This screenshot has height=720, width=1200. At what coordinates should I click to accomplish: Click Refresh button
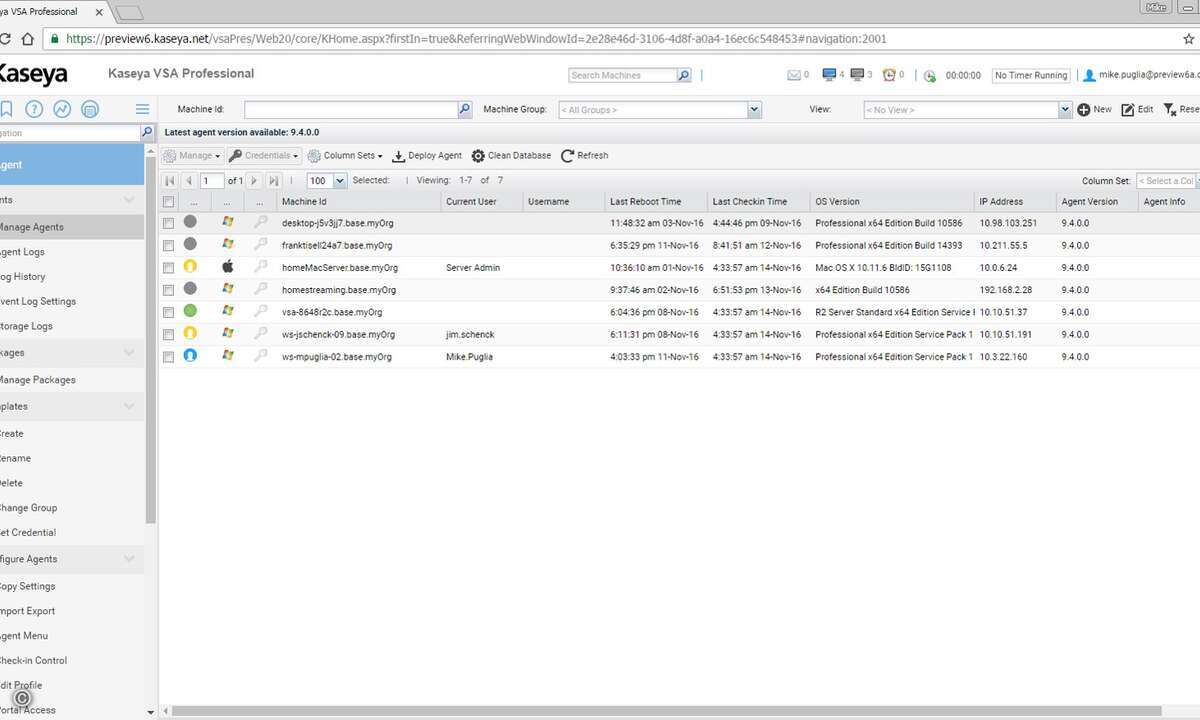(585, 156)
